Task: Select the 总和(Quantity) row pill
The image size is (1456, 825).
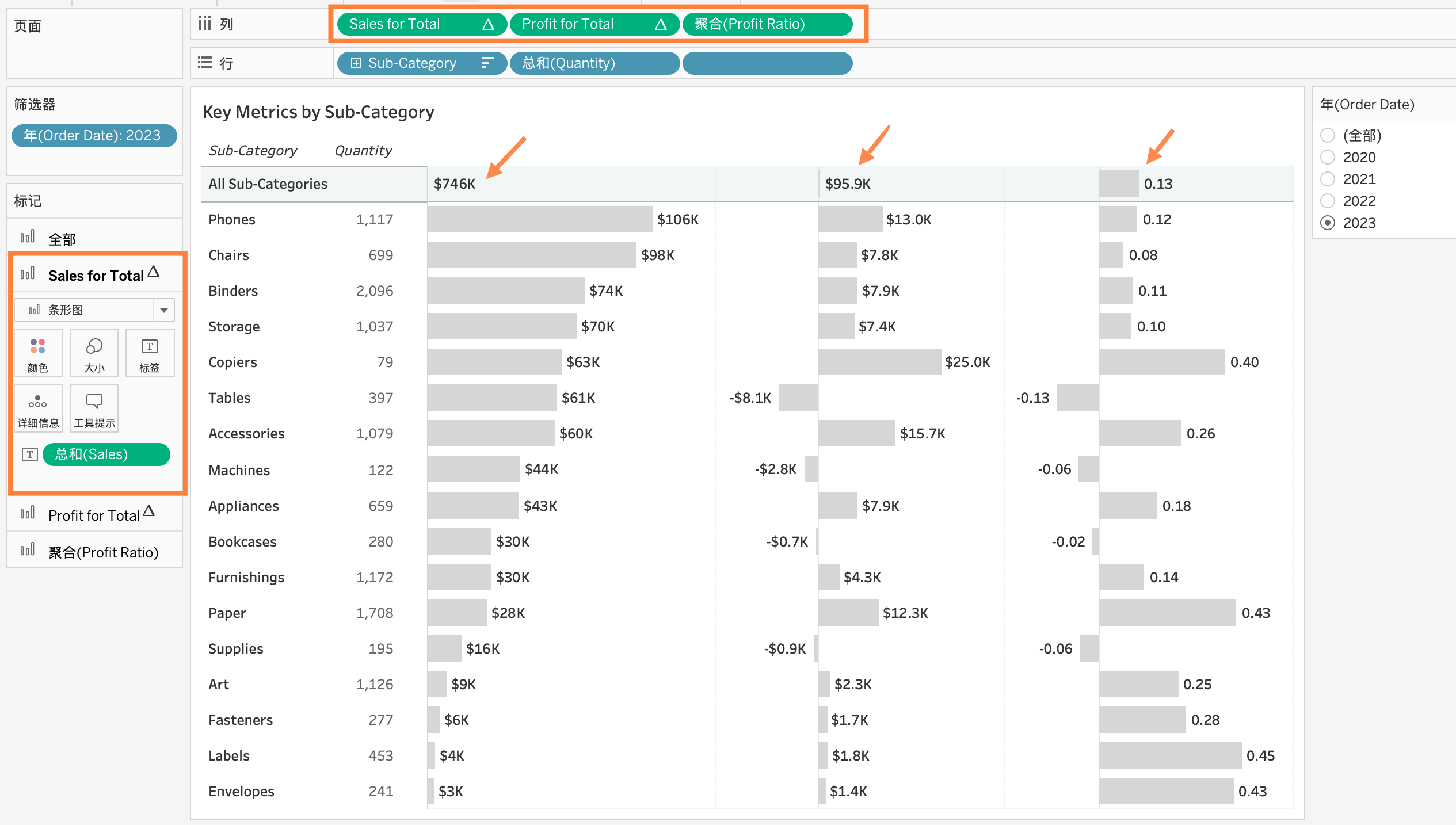Action: pos(594,63)
